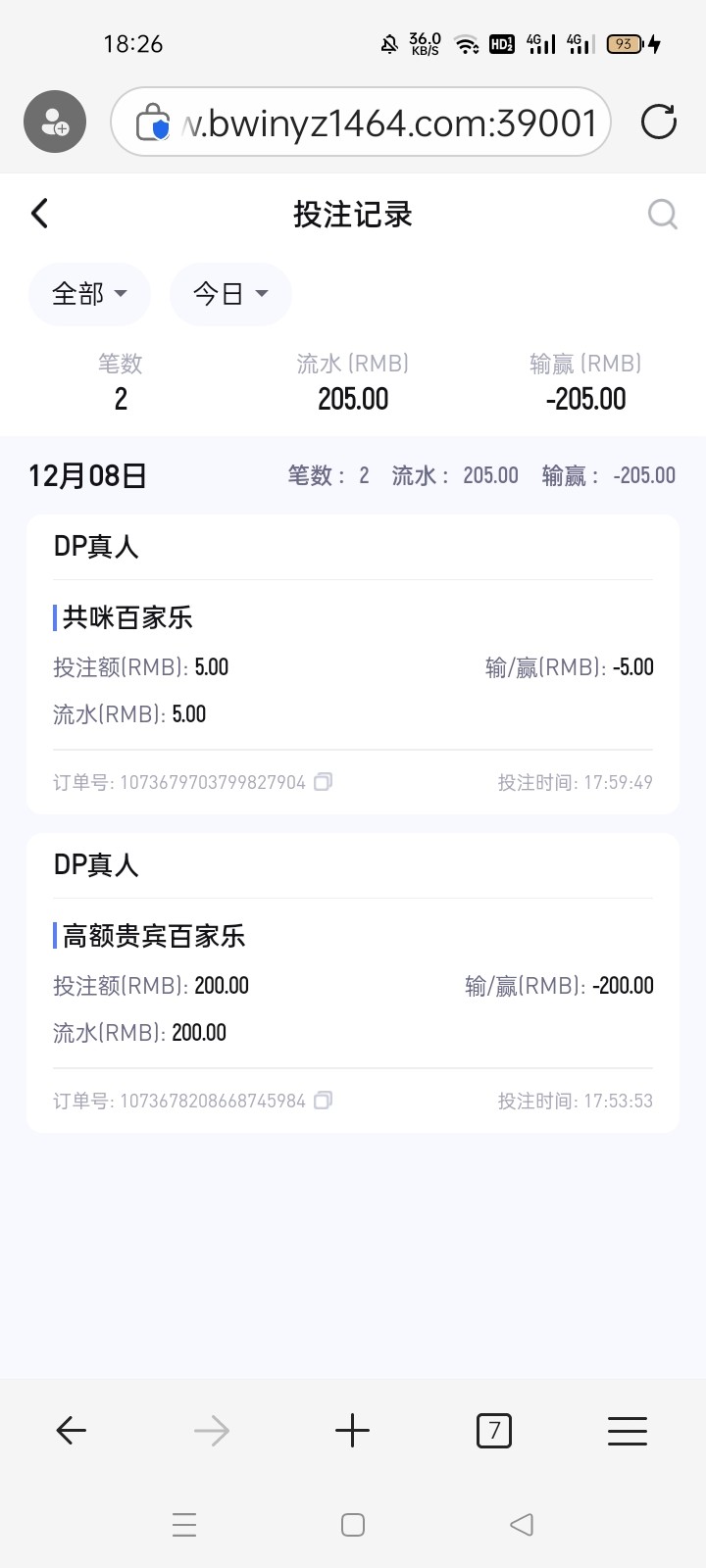Image resolution: width=706 pixels, height=1568 pixels.
Task: Expand the 全部 category dropdown
Action: tap(89, 294)
